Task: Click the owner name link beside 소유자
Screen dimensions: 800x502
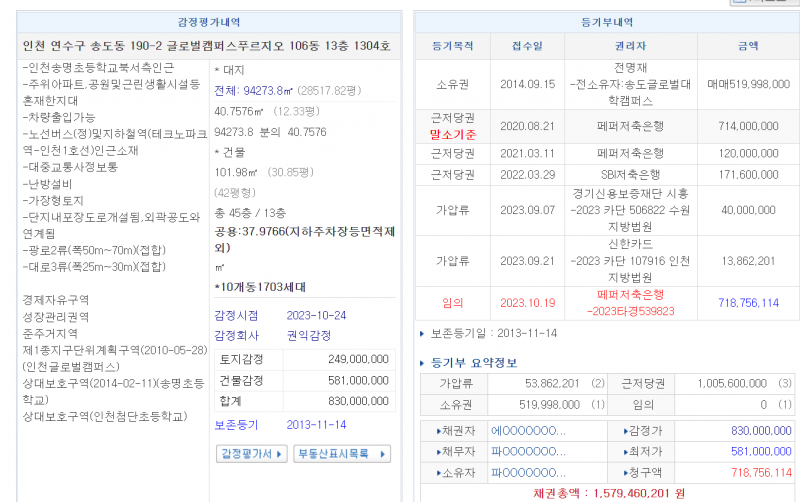Action: [527, 471]
